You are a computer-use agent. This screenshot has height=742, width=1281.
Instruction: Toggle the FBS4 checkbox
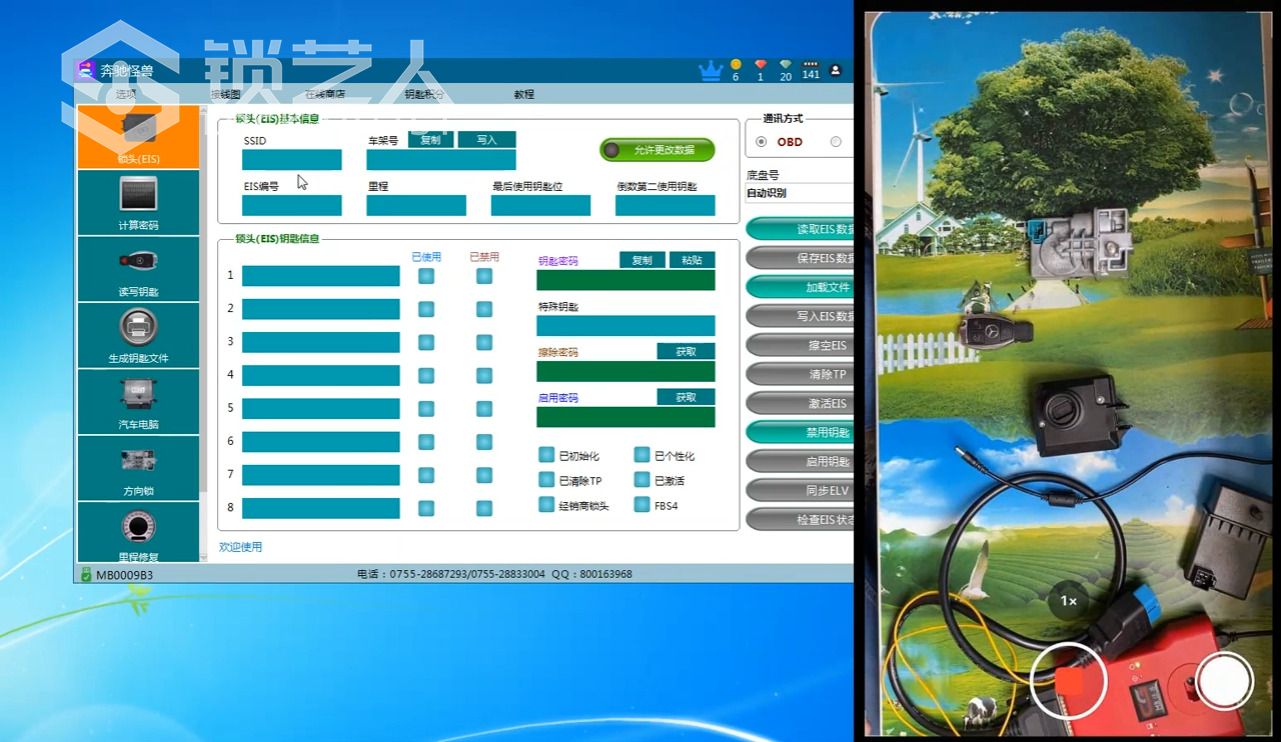[642, 505]
